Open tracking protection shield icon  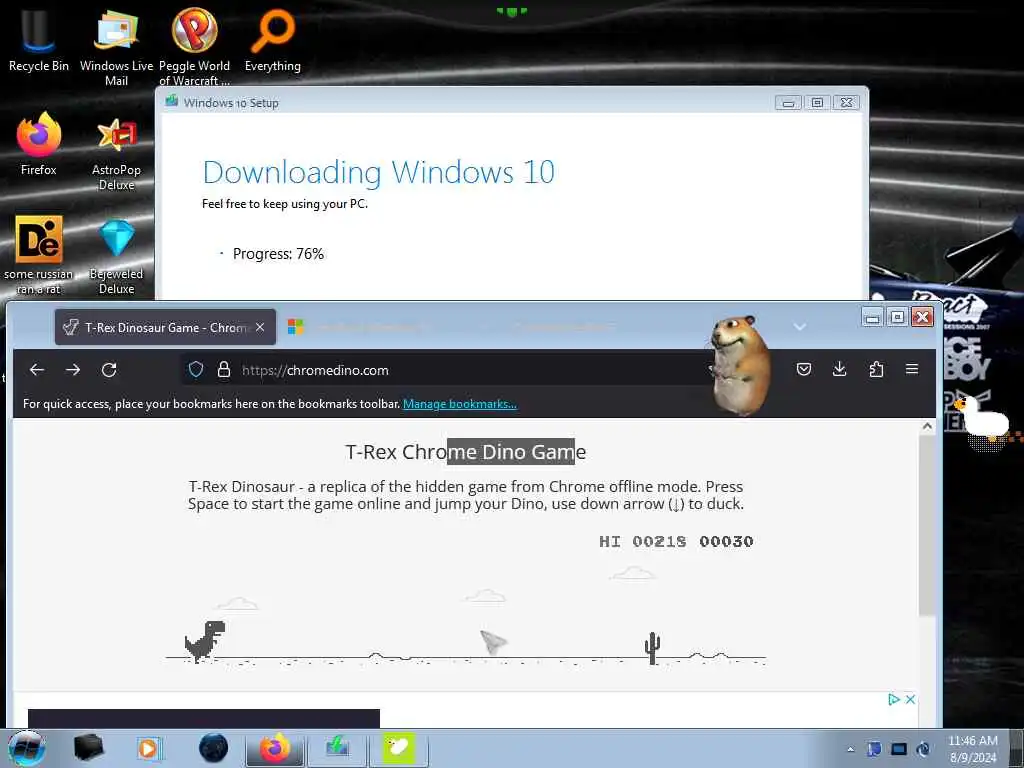[x=195, y=370]
